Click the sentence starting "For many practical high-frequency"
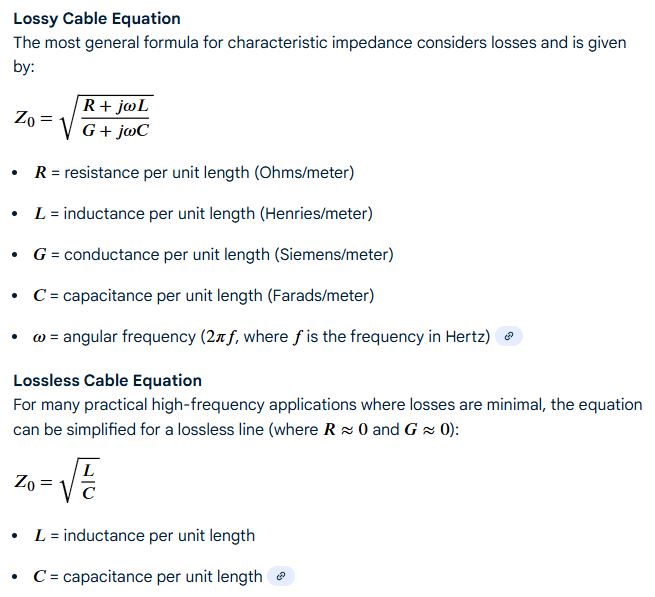 point(327,405)
